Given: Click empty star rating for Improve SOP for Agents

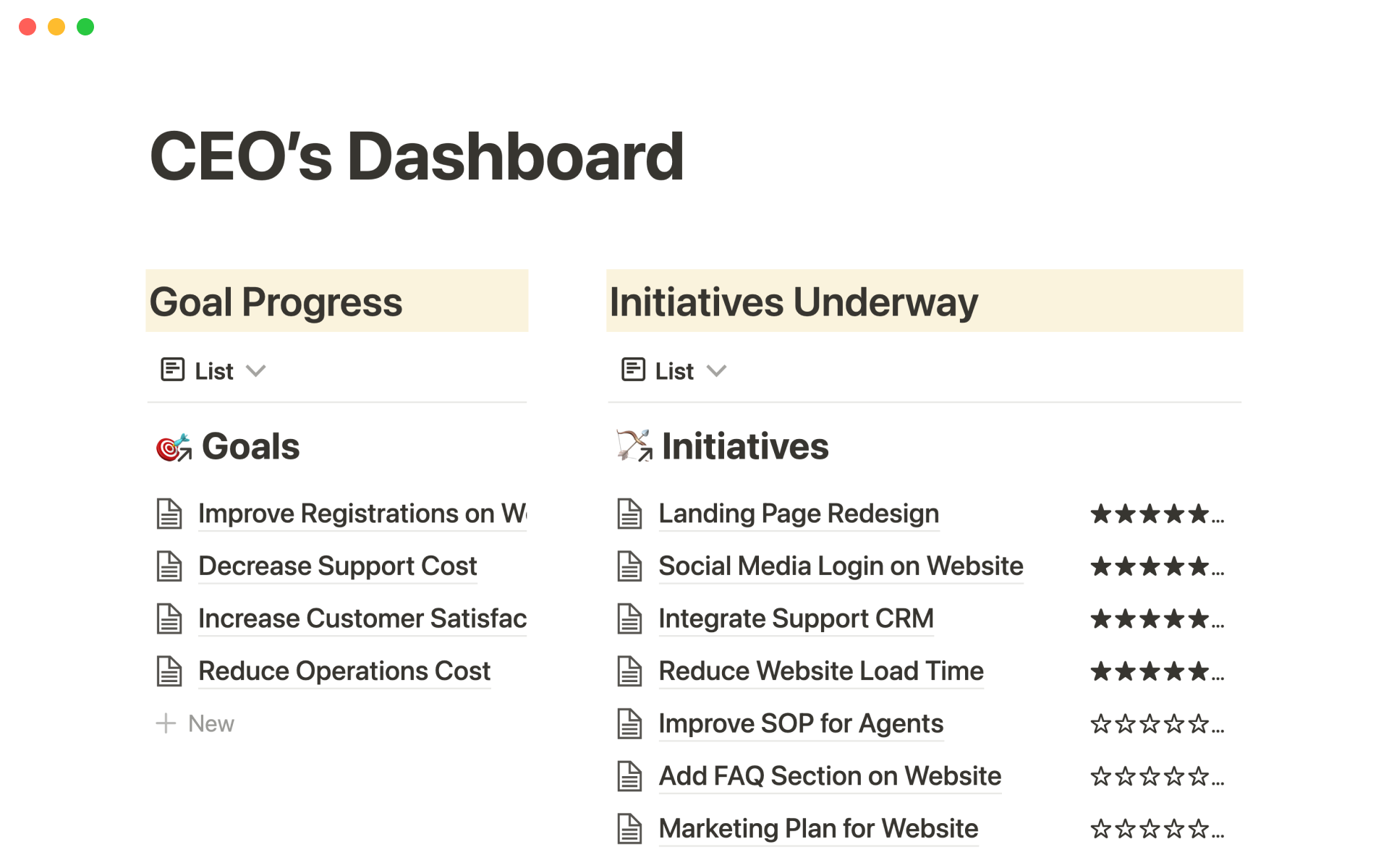Looking at the screenshot, I should [1156, 724].
